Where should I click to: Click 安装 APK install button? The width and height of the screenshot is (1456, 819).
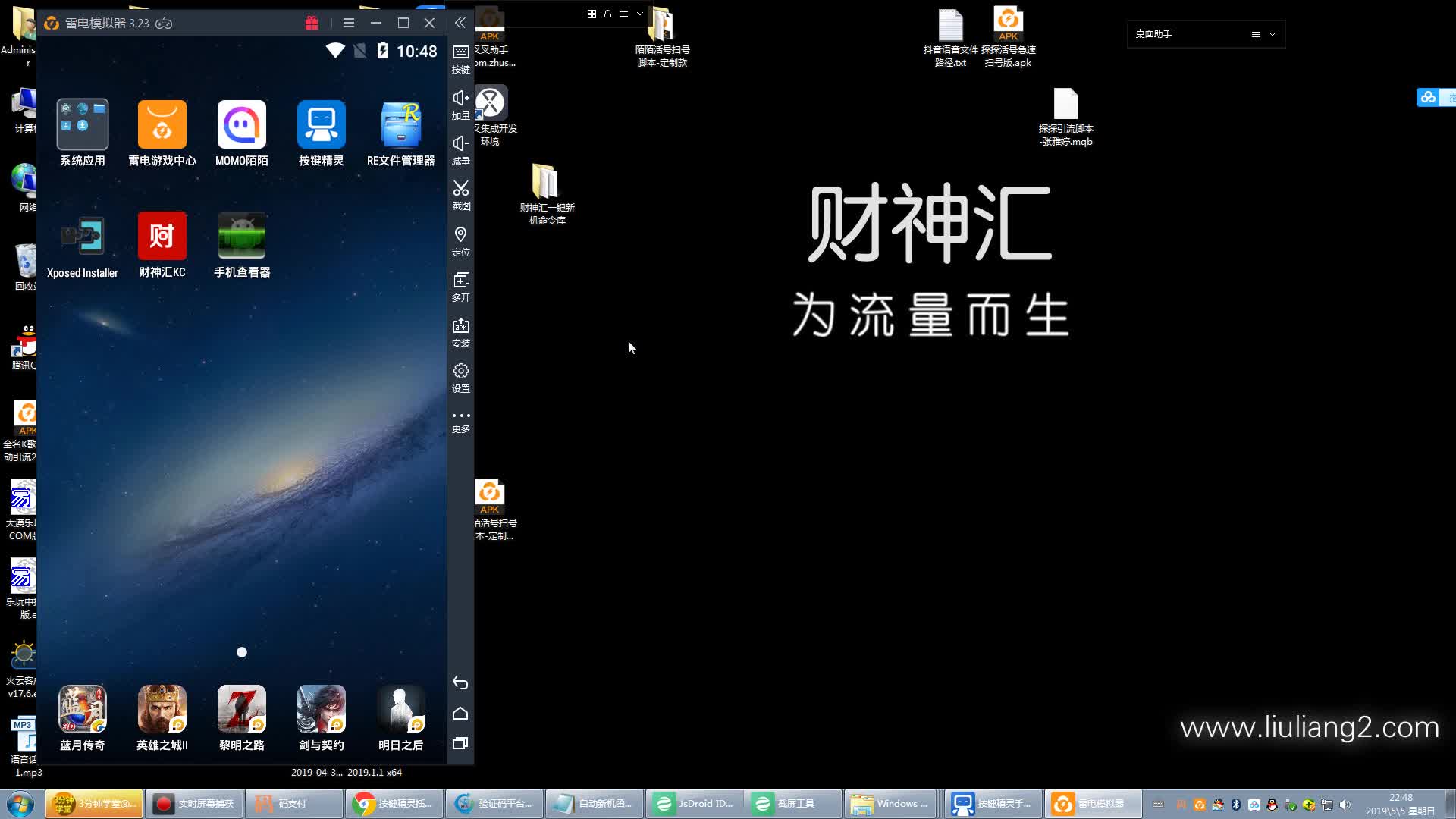(460, 333)
